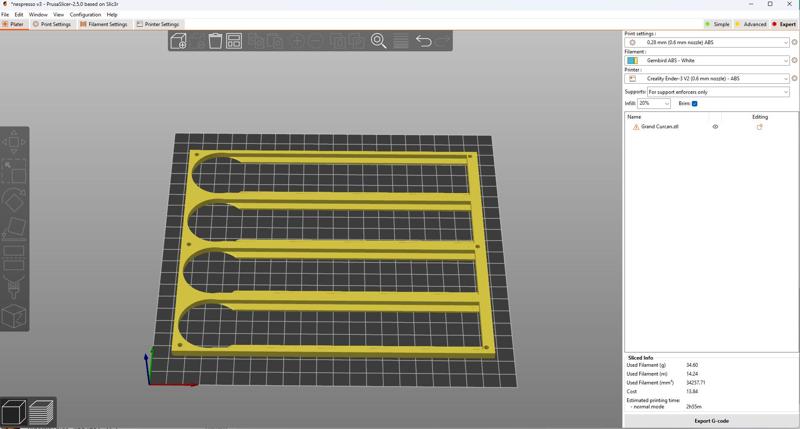Click the Editing column header
Viewport: 800px width, 429px height.
pos(760,117)
